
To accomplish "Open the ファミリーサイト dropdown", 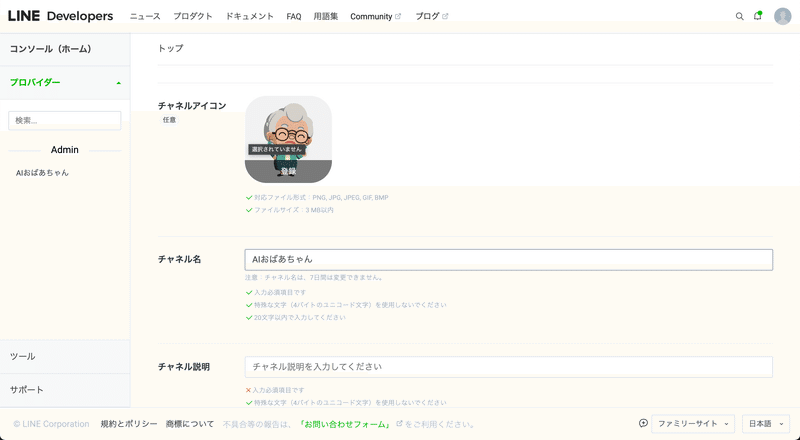I will point(693,423).
